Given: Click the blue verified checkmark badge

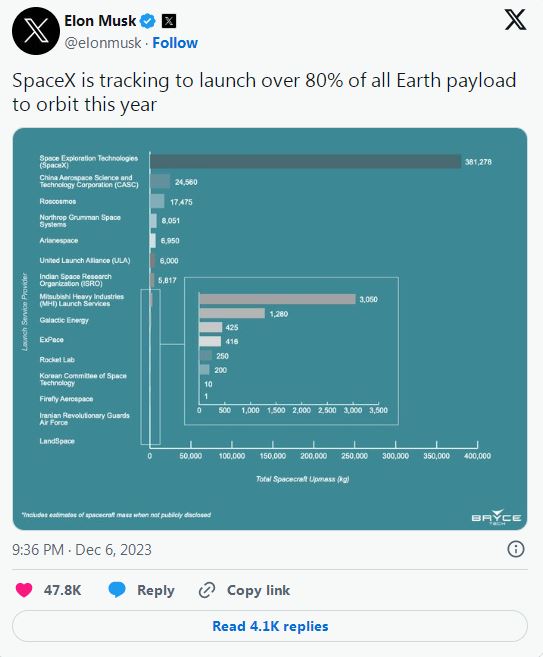Looking at the screenshot, I should (147, 21).
